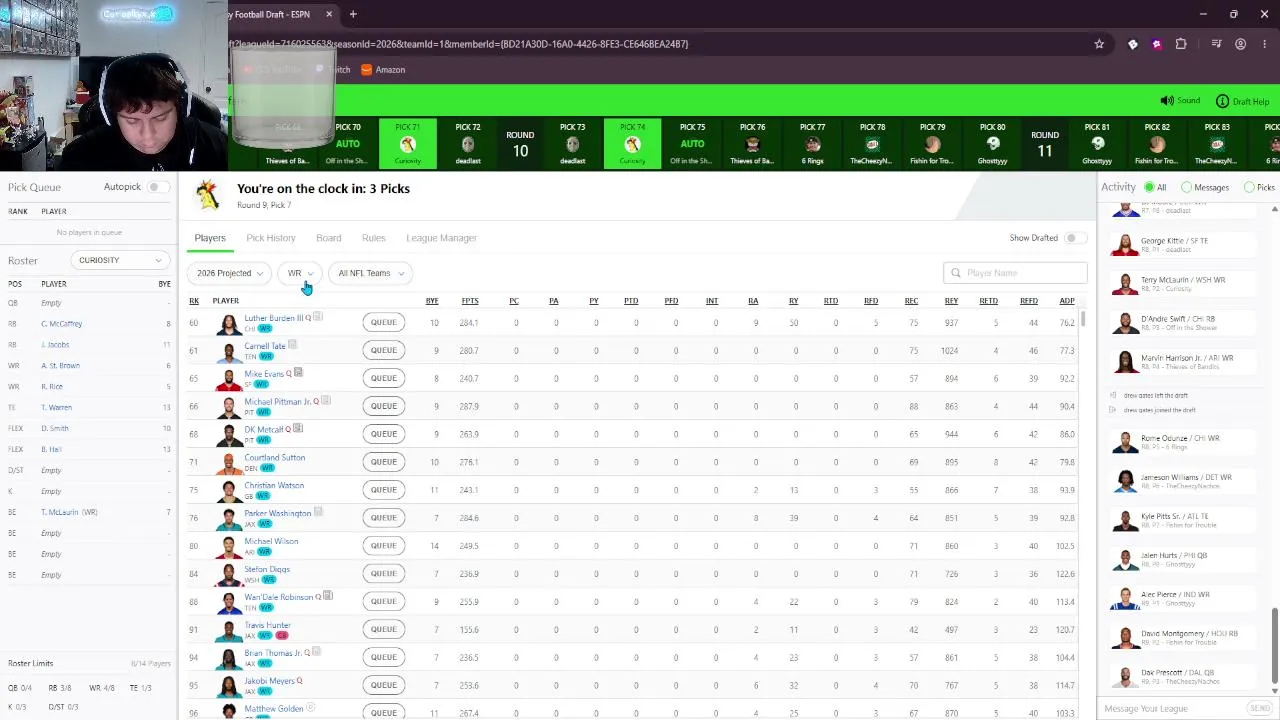Sort players by the BYE column
1280x720 pixels.
pyautogui.click(x=432, y=301)
